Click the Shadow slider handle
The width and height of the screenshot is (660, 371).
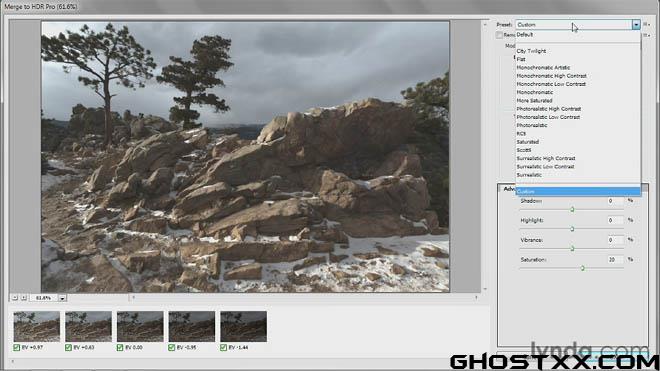(572, 209)
